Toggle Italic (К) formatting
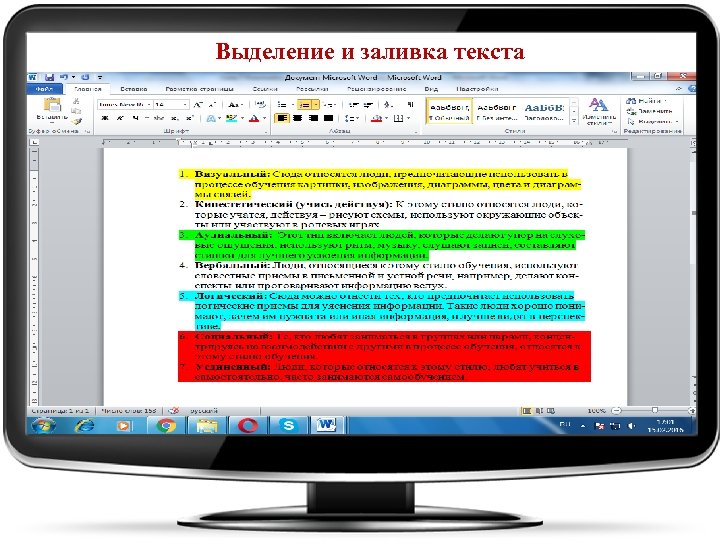The image size is (720, 540). [119, 118]
